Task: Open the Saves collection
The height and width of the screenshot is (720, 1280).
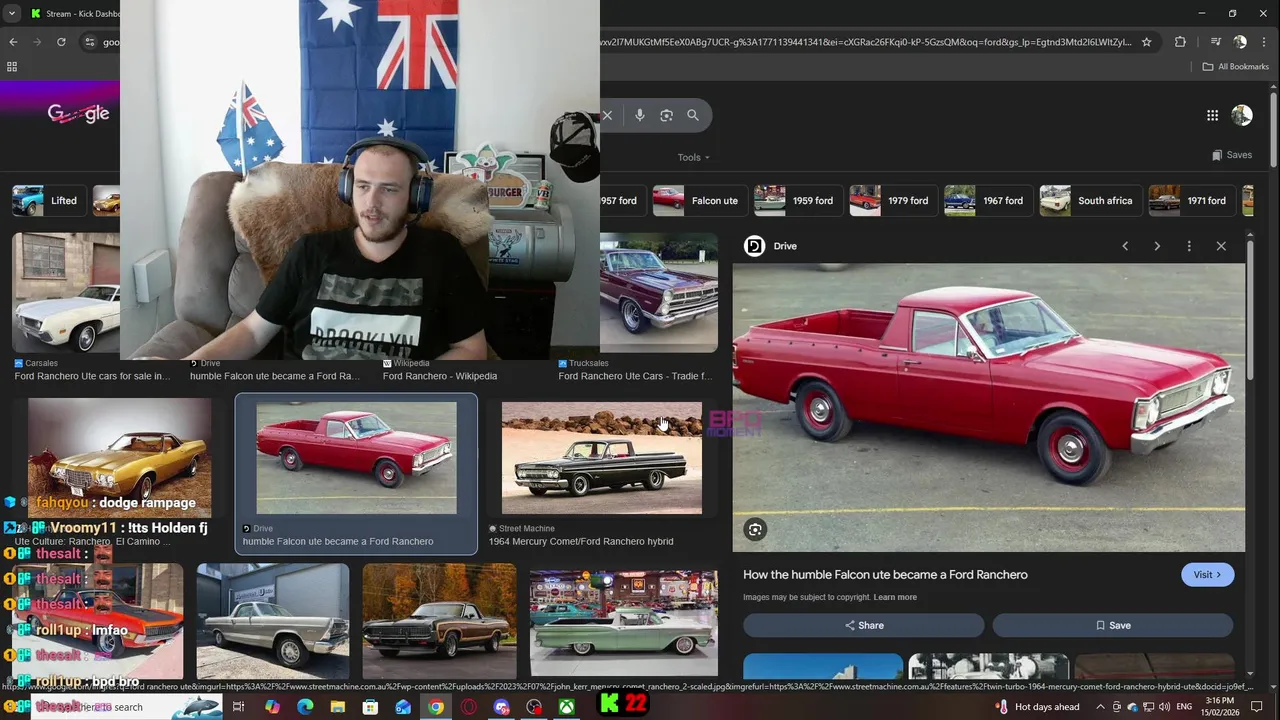Action: point(1231,155)
